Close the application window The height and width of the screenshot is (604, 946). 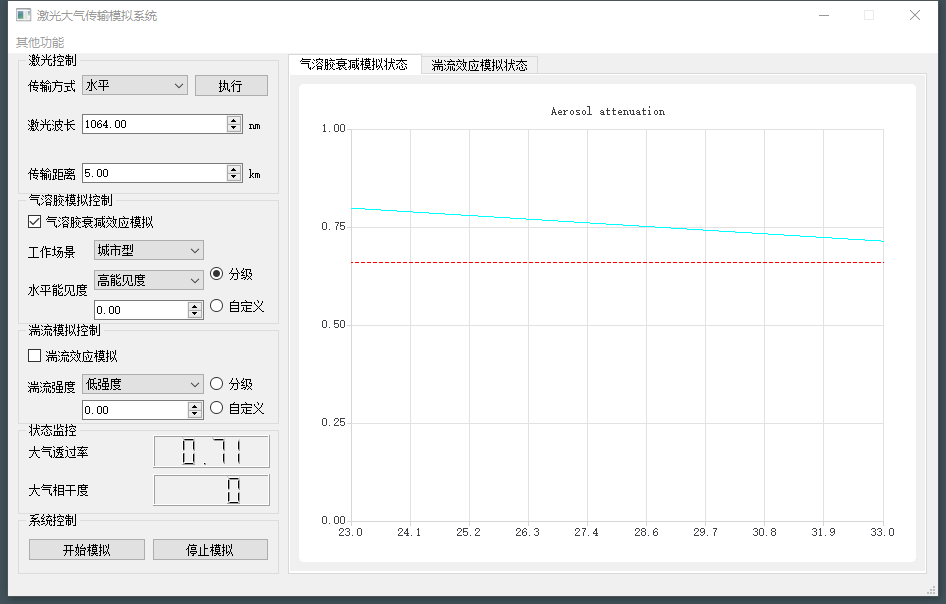[915, 15]
